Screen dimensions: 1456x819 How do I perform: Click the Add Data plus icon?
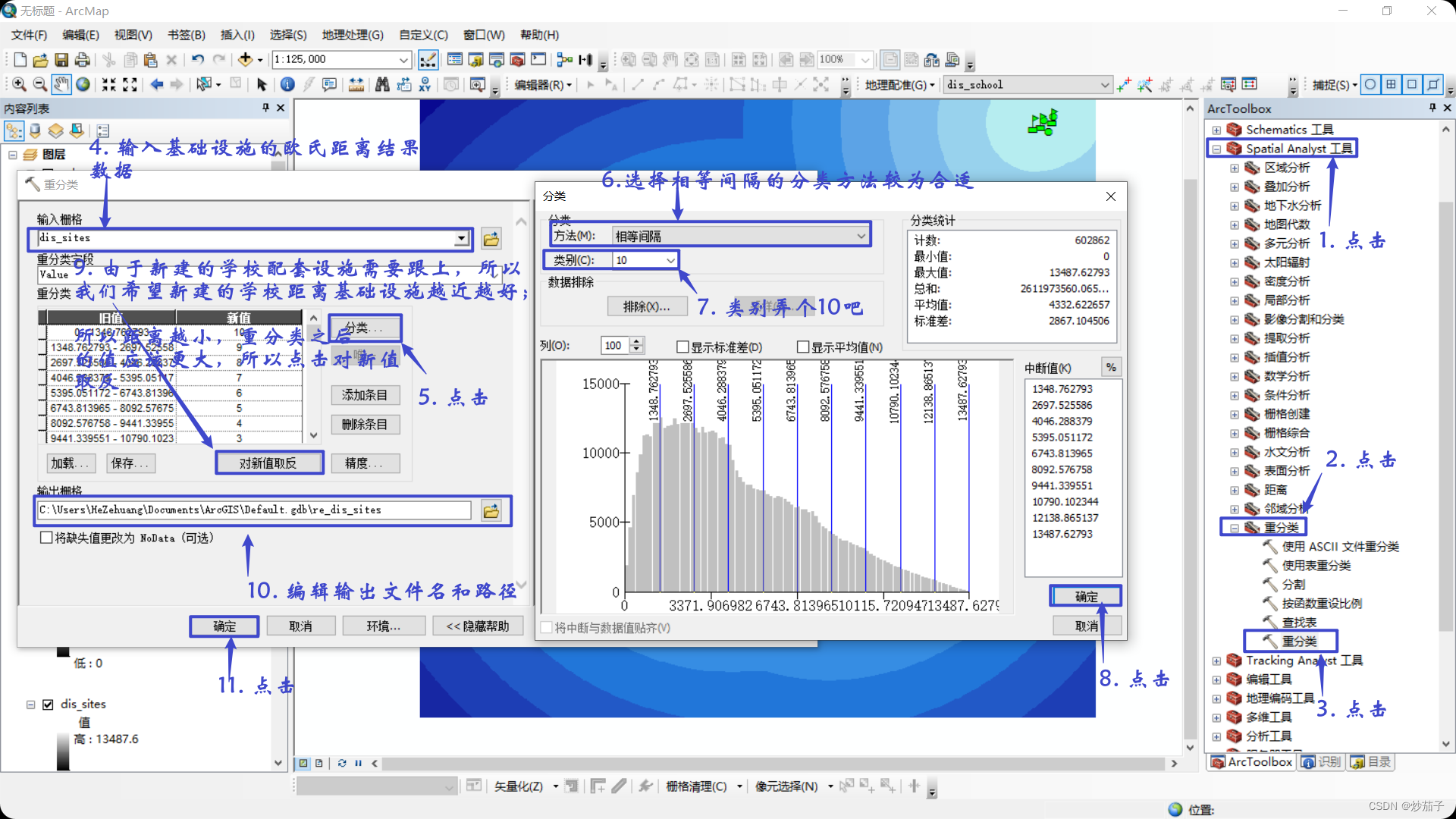click(x=245, y=60)
